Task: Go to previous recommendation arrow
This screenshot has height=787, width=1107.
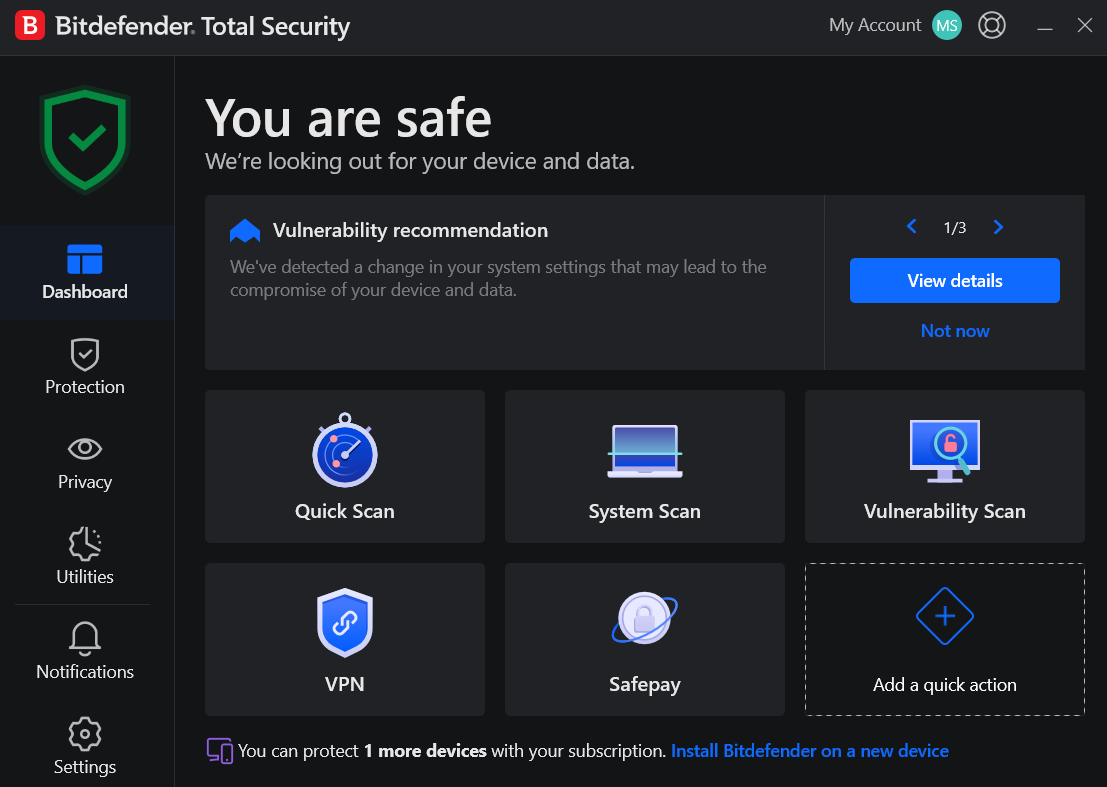Action: (x=911, y=227)
